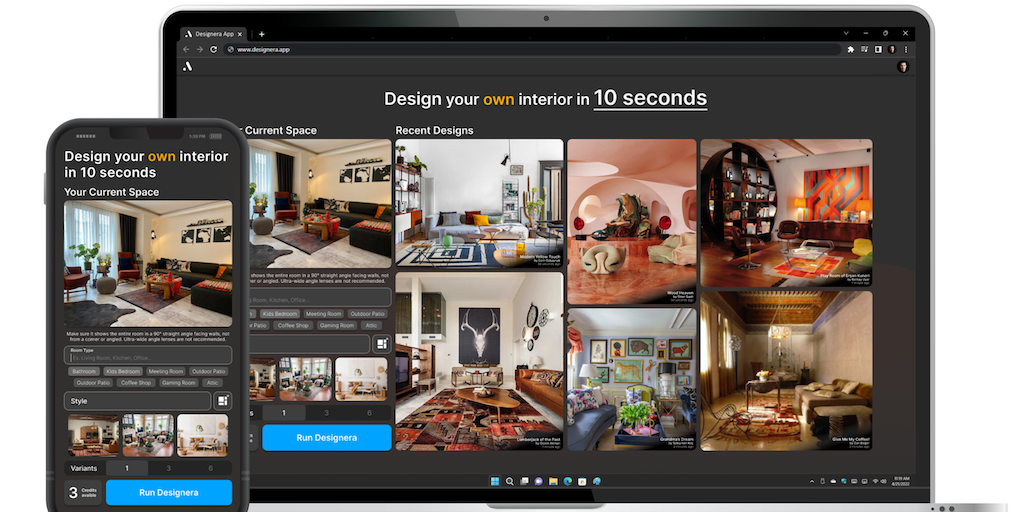Open a new browser tab with plus icon

(261, 34)
